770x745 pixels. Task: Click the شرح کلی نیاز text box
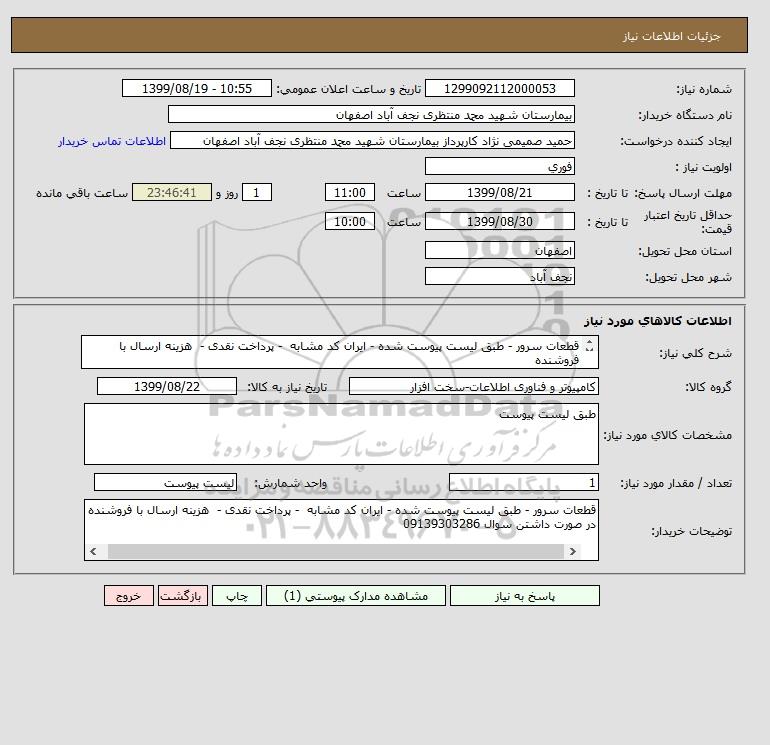coord(340,352)
